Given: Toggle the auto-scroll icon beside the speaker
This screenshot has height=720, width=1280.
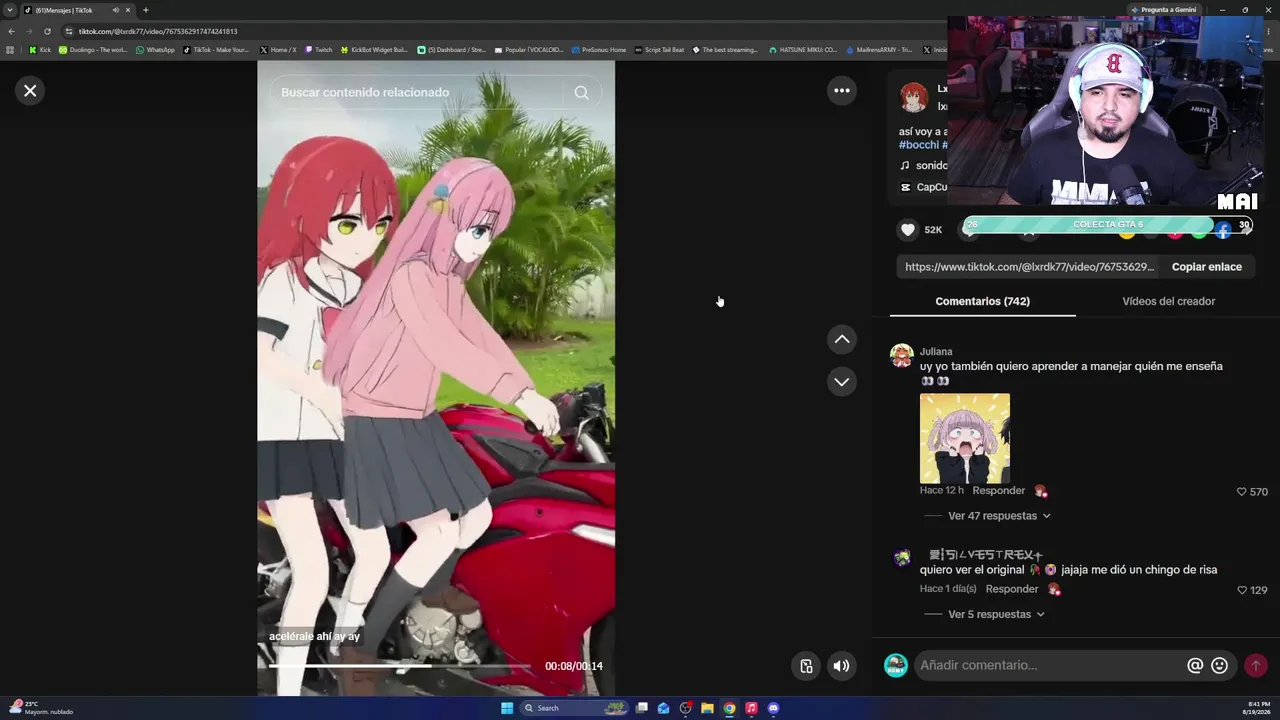Looking at the screenshot, I should click(x=806, y=666).
